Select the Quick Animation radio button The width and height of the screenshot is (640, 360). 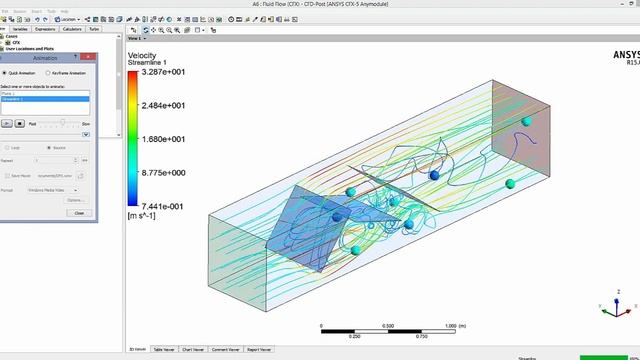(4, 73)
